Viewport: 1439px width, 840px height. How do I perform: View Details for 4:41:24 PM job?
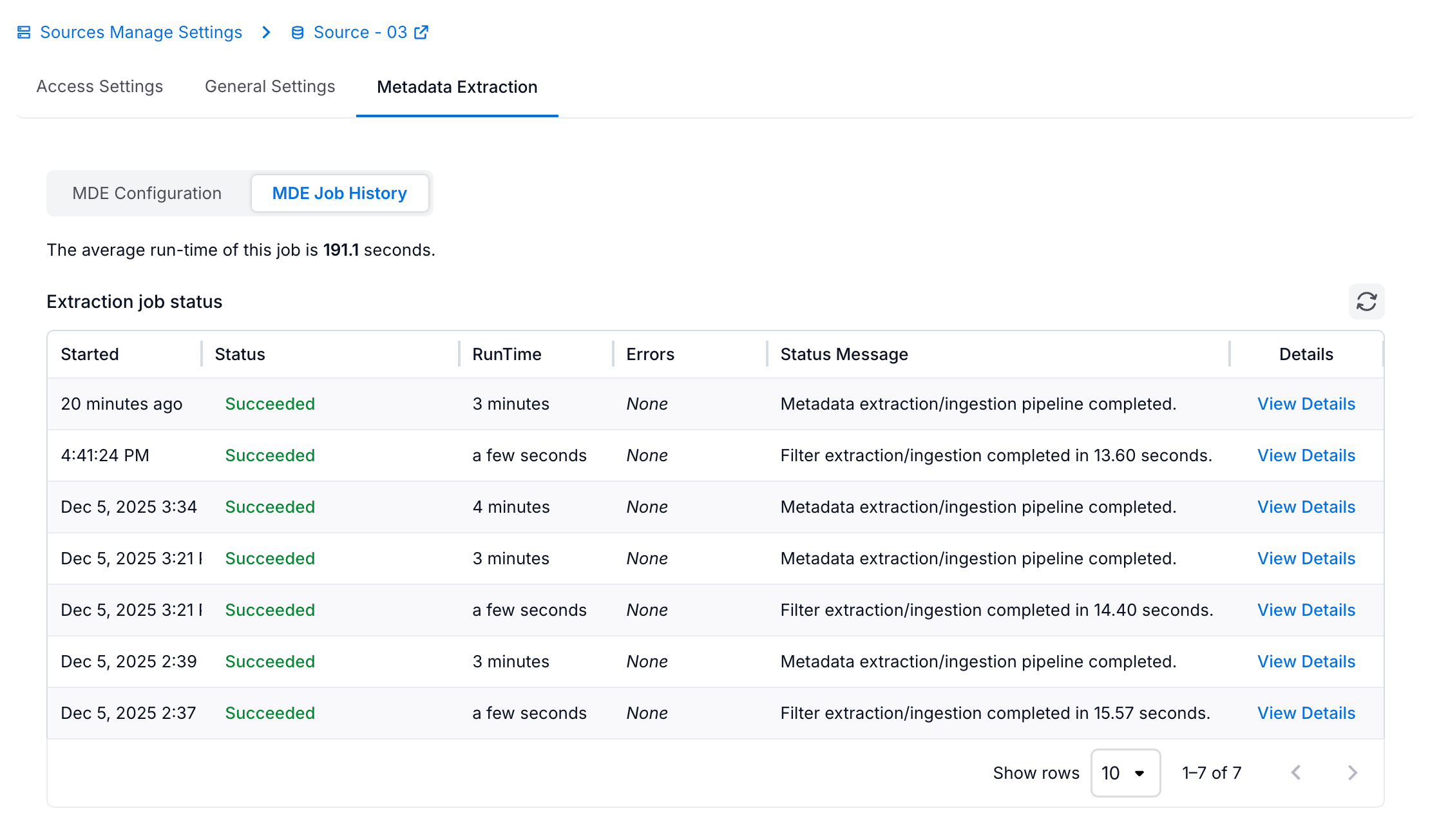tap(1306, 455)
